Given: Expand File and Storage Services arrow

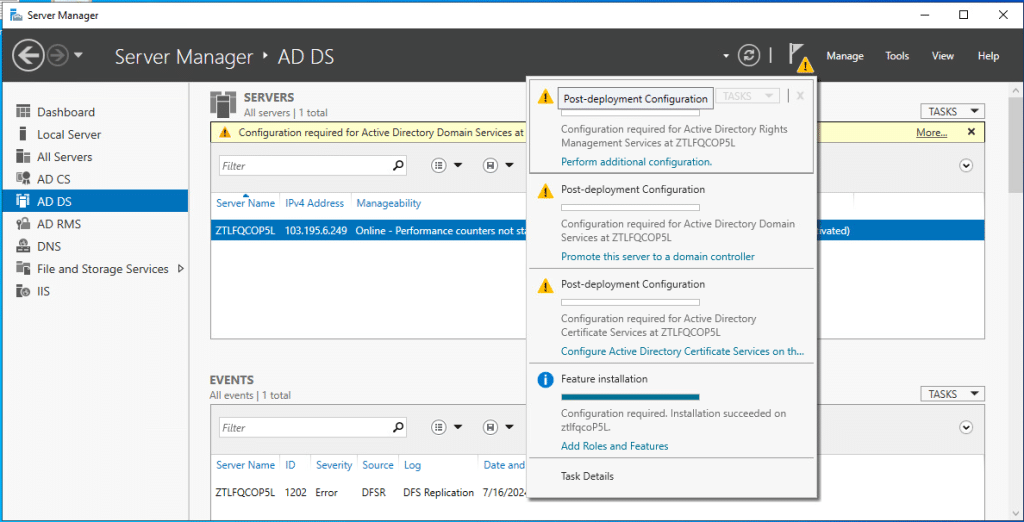Looking at the screenshot, I should point(181,269).
